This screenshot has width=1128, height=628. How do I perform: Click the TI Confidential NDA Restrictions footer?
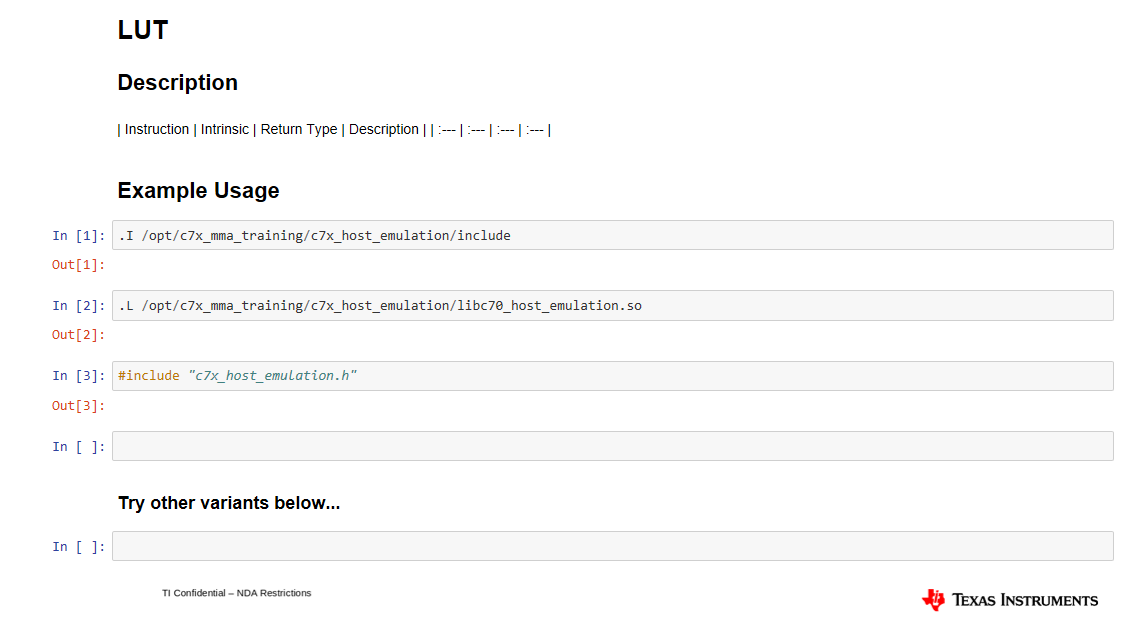pos(236,593)
